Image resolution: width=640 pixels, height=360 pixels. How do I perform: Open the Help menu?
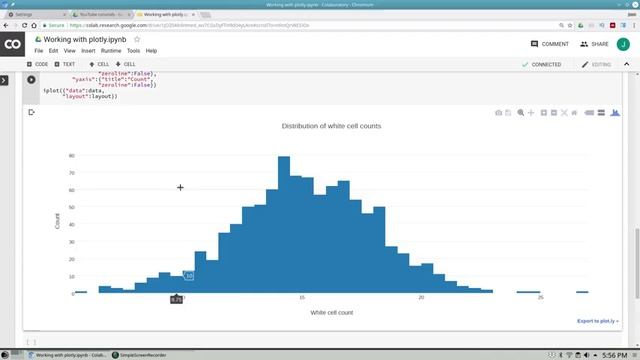coord(151,51)
